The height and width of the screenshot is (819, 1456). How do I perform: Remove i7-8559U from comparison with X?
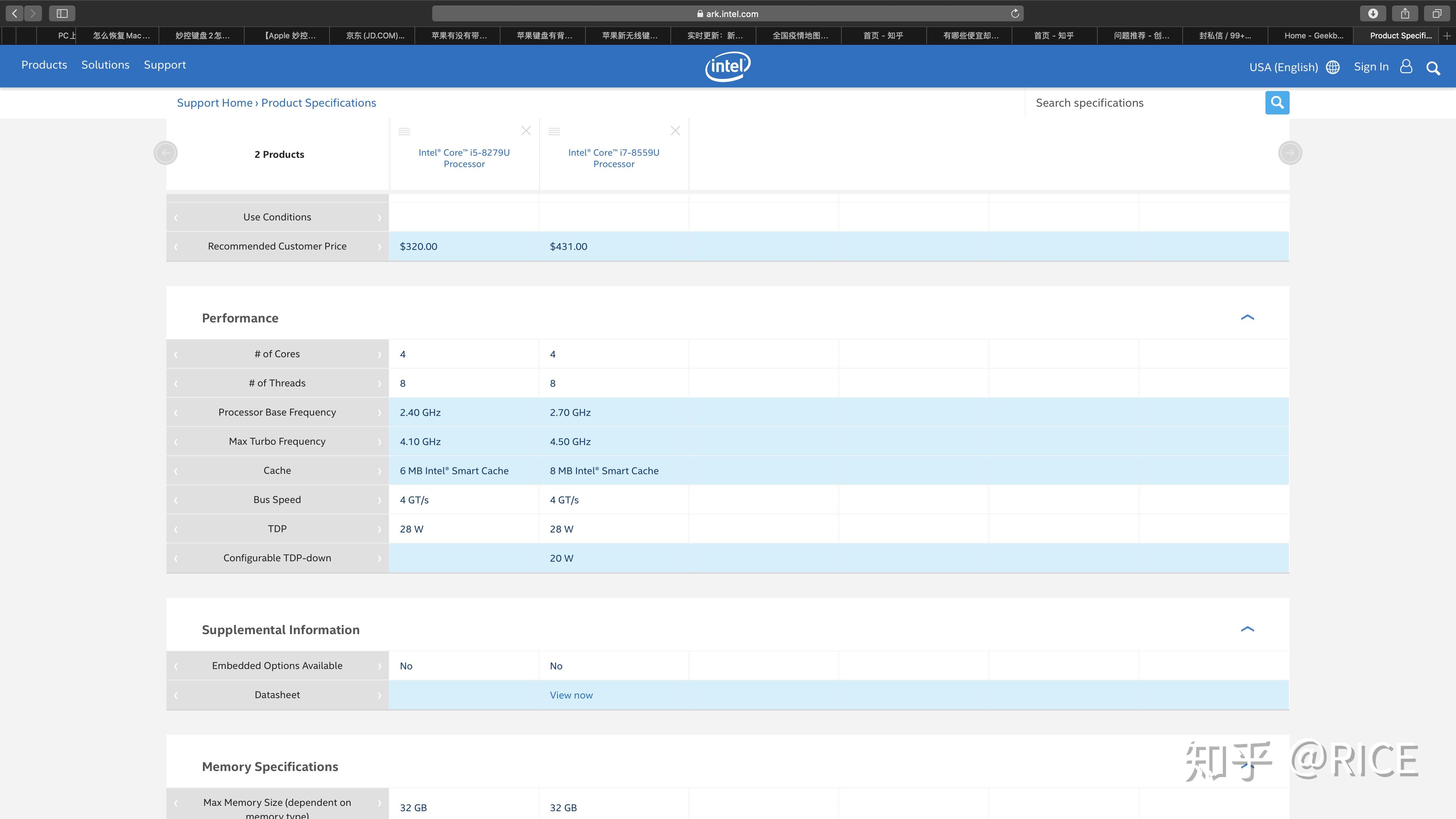pos(675,130)
